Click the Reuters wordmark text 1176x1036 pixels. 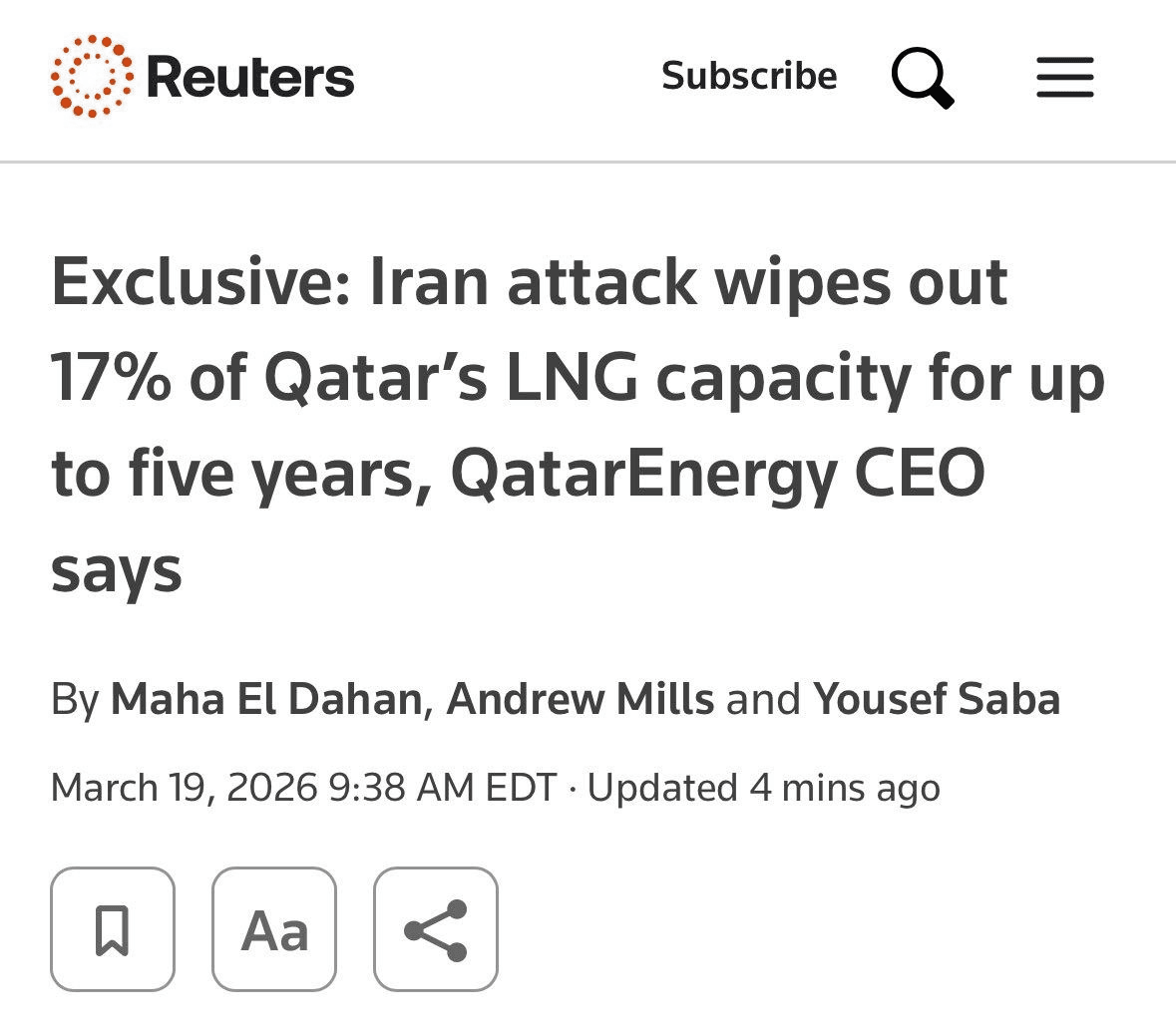coord(250,78)
